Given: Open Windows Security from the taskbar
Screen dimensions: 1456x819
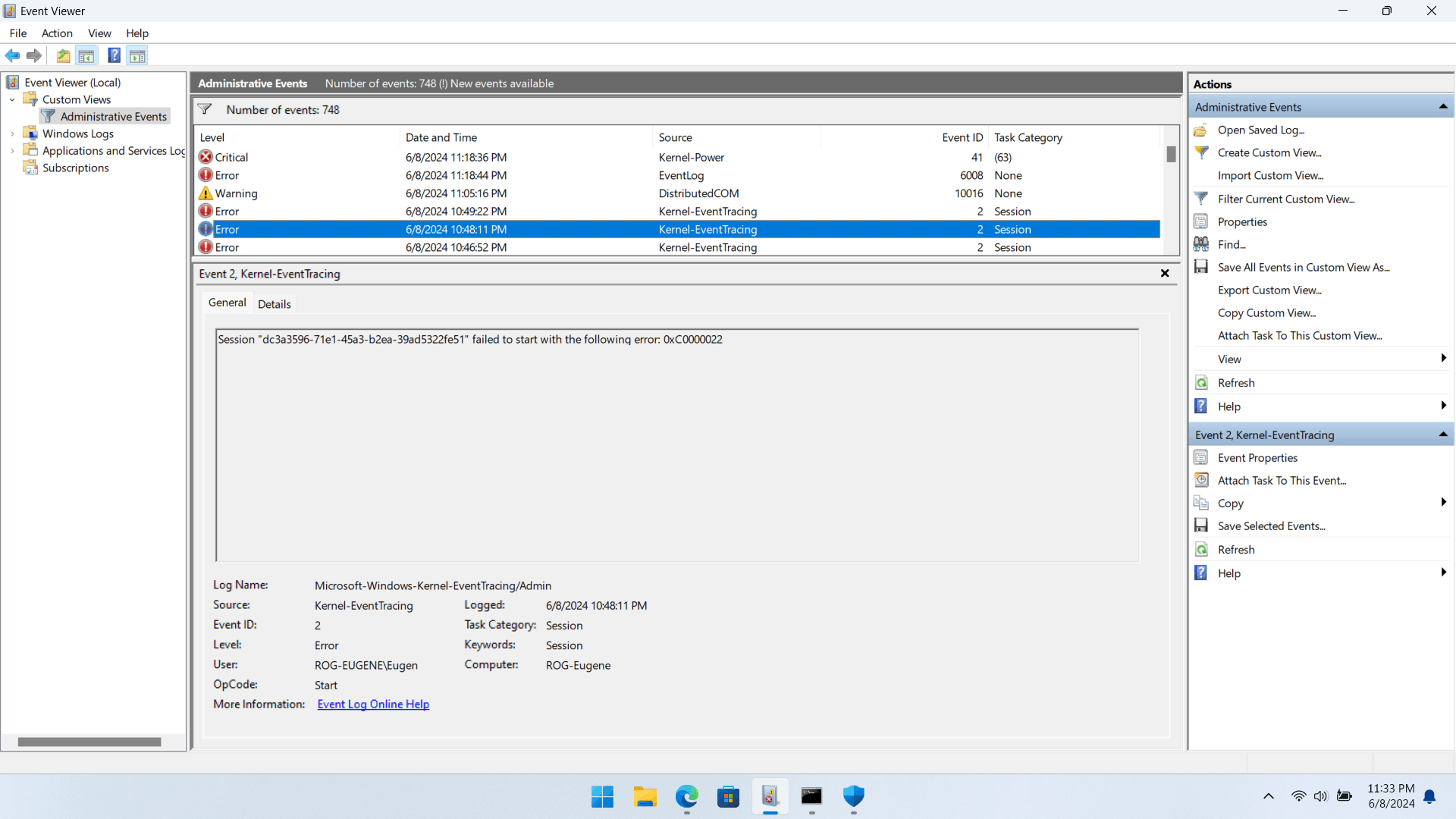Looking at the screenshot, I should point(853,796).
